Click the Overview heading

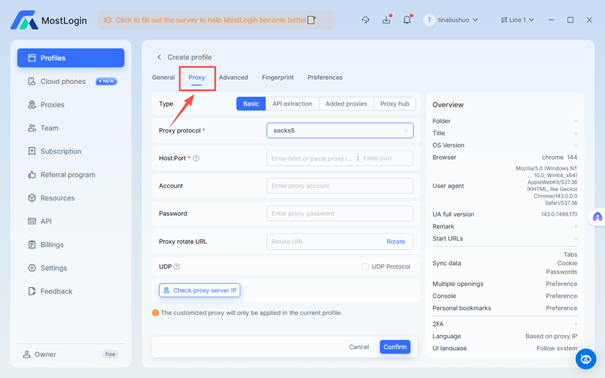tap(448, 105)
